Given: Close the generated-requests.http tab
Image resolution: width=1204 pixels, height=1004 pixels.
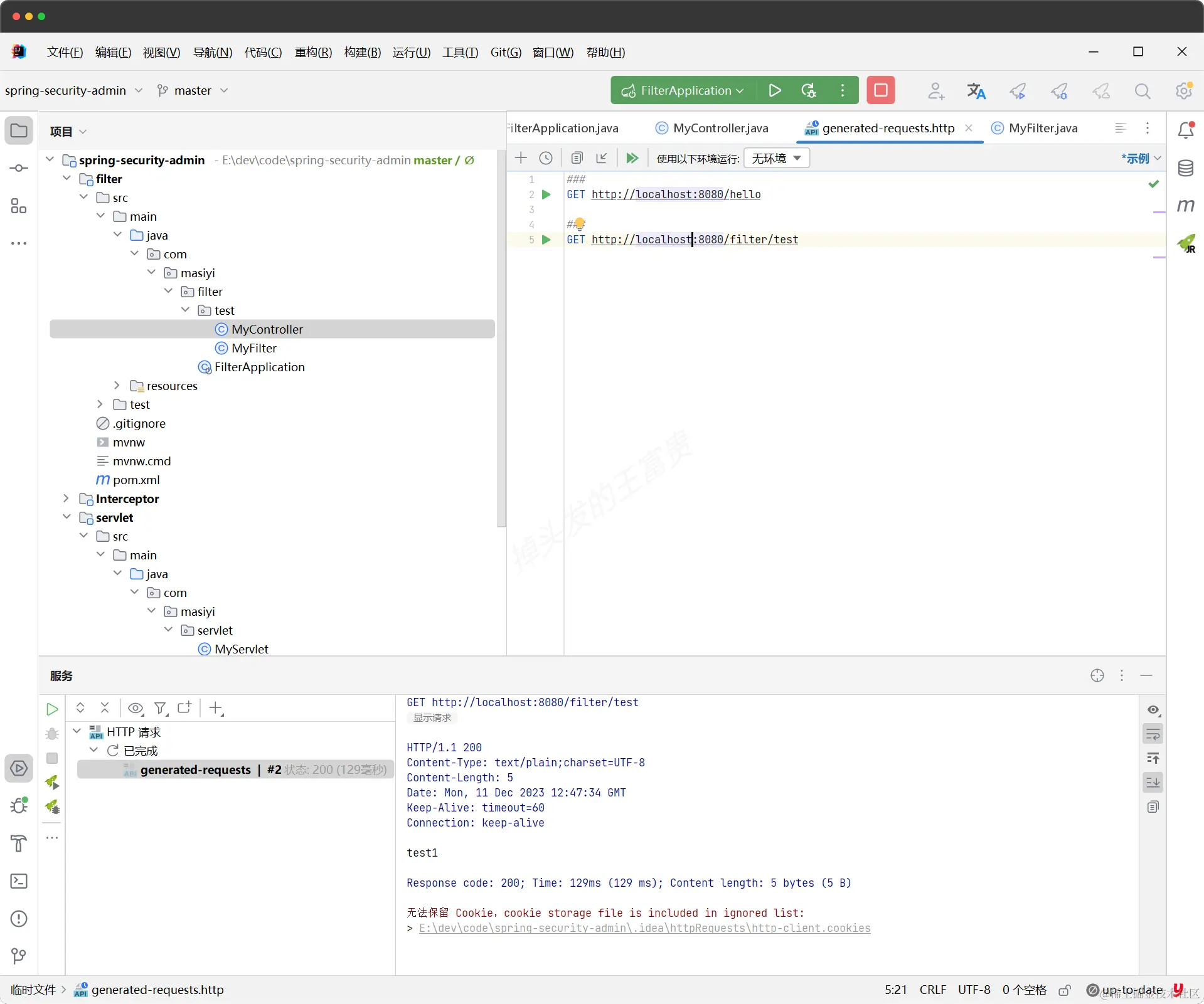Looking at the screenshot, I should [969, 128].
